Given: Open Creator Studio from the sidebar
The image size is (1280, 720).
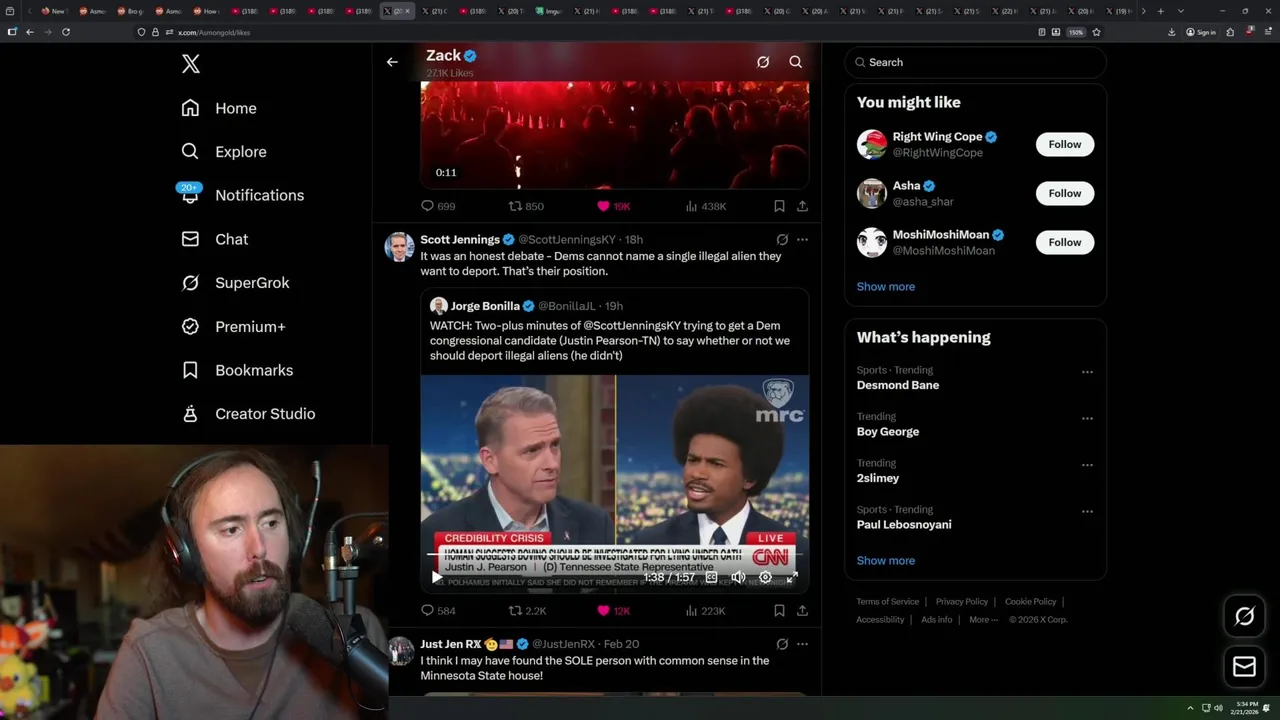Looking at the screenshot, I should [248, 414].
